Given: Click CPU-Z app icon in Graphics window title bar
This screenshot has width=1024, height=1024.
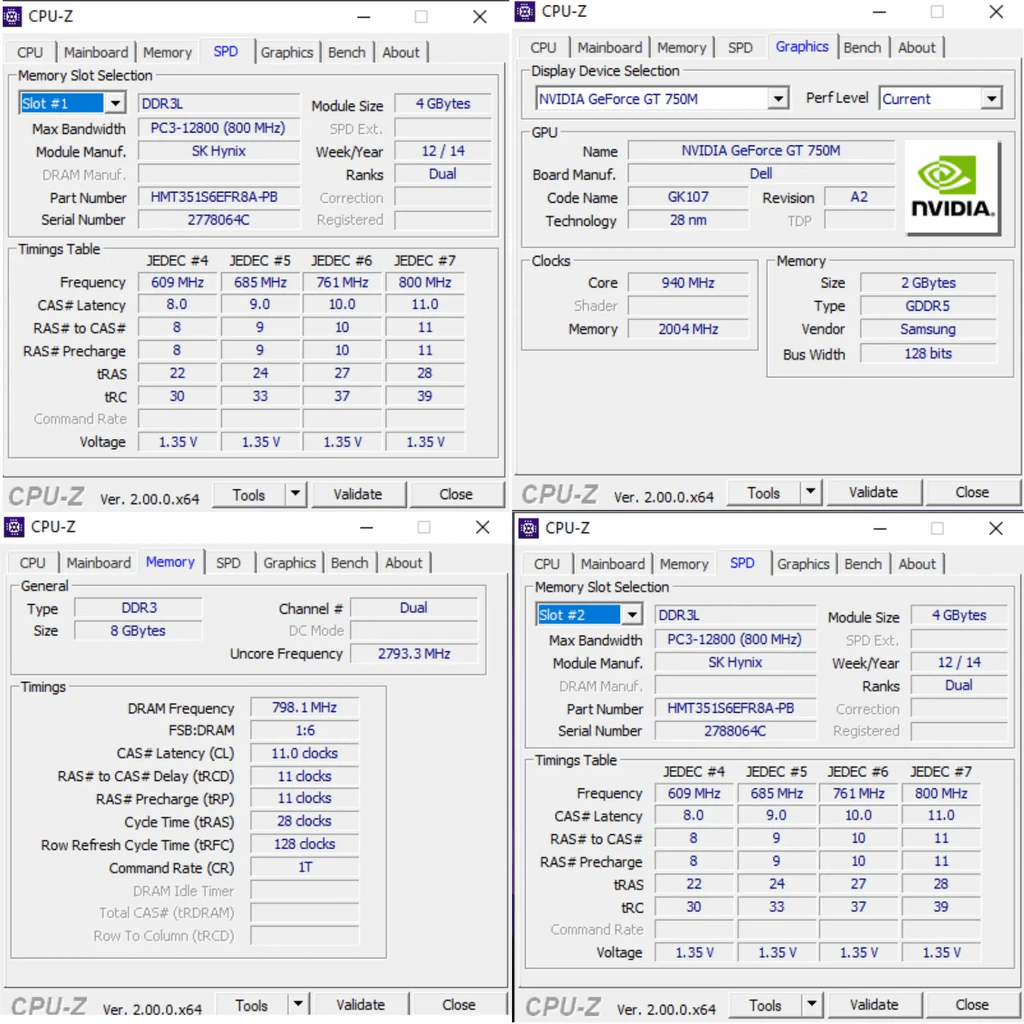Looking at the screenshot, I should pos(525,12).
